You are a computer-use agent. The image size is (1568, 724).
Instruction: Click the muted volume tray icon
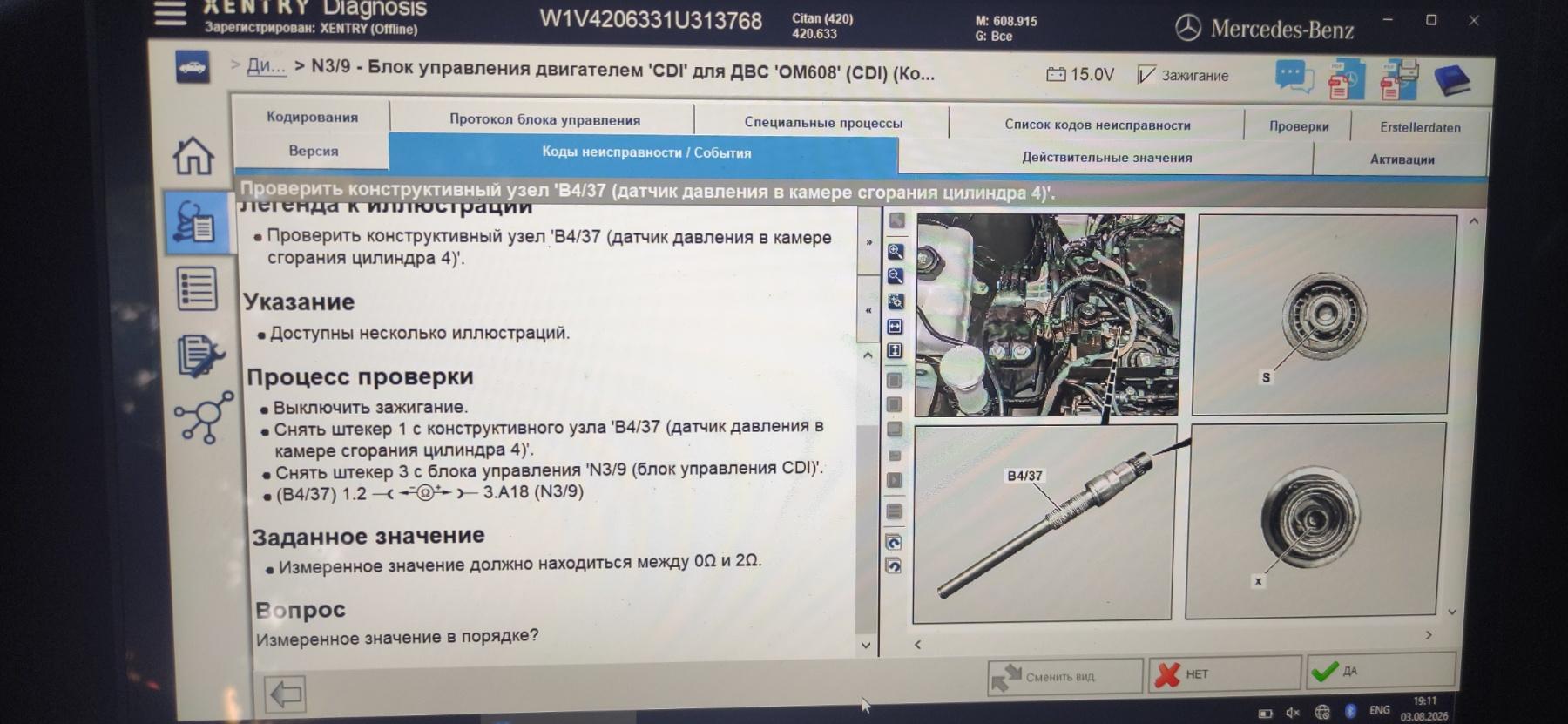pyautogui.click(x=1293, y=713)
